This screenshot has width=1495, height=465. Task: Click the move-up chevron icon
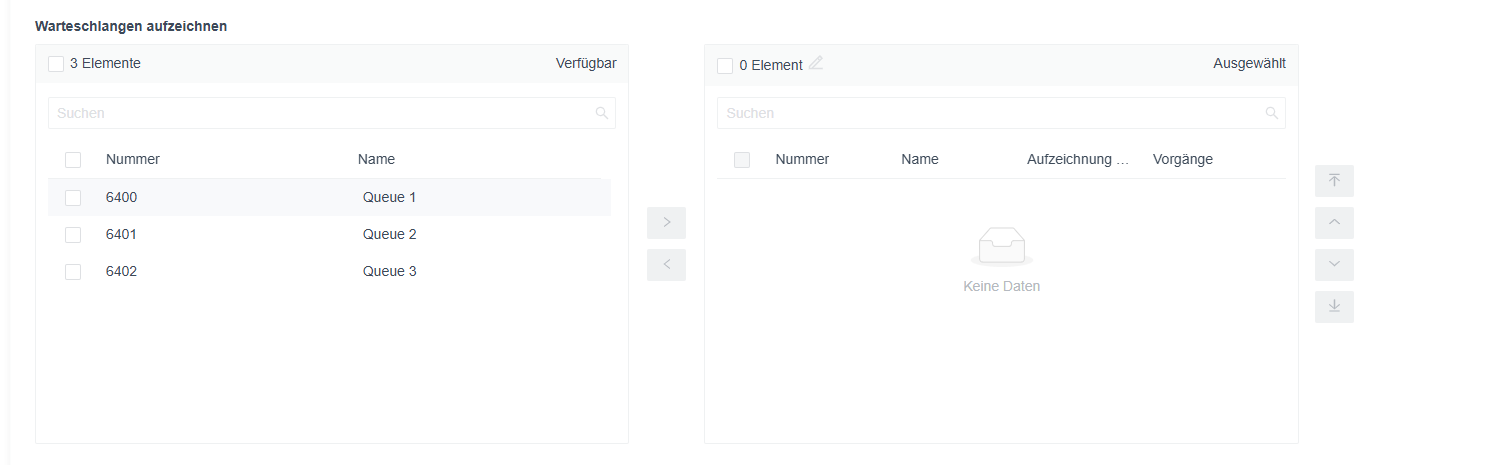pyautogui.click(x=1334, y=223)
